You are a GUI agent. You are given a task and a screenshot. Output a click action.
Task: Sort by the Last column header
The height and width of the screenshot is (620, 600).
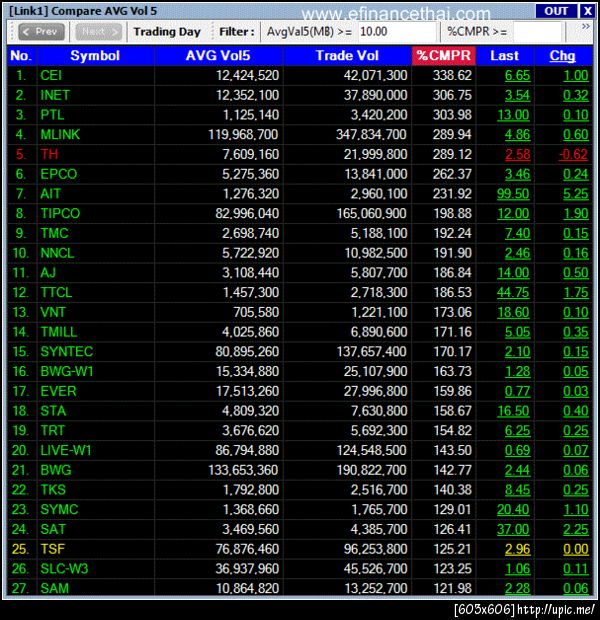[505, 56]
